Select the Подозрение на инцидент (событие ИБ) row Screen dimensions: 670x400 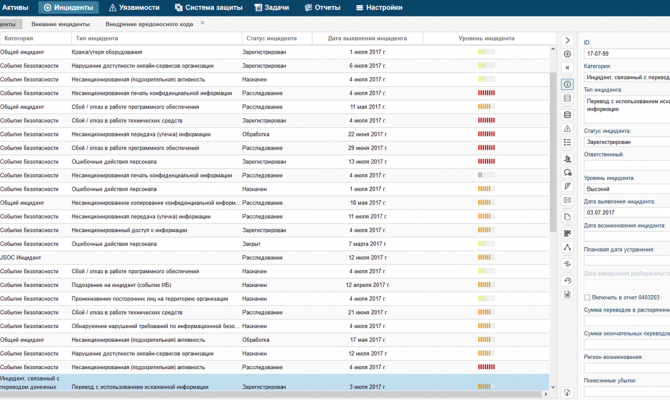[275, 285]
